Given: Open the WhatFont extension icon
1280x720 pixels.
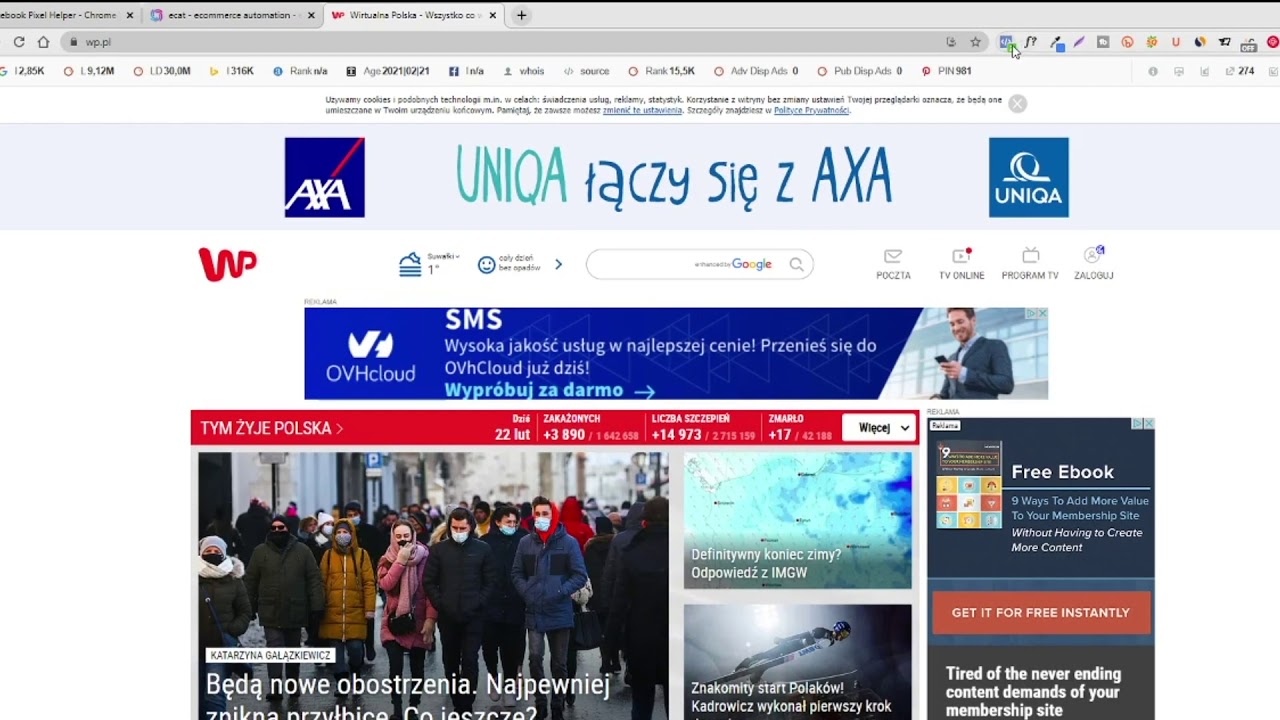Looking at the screenshot, I should 1031,42.
